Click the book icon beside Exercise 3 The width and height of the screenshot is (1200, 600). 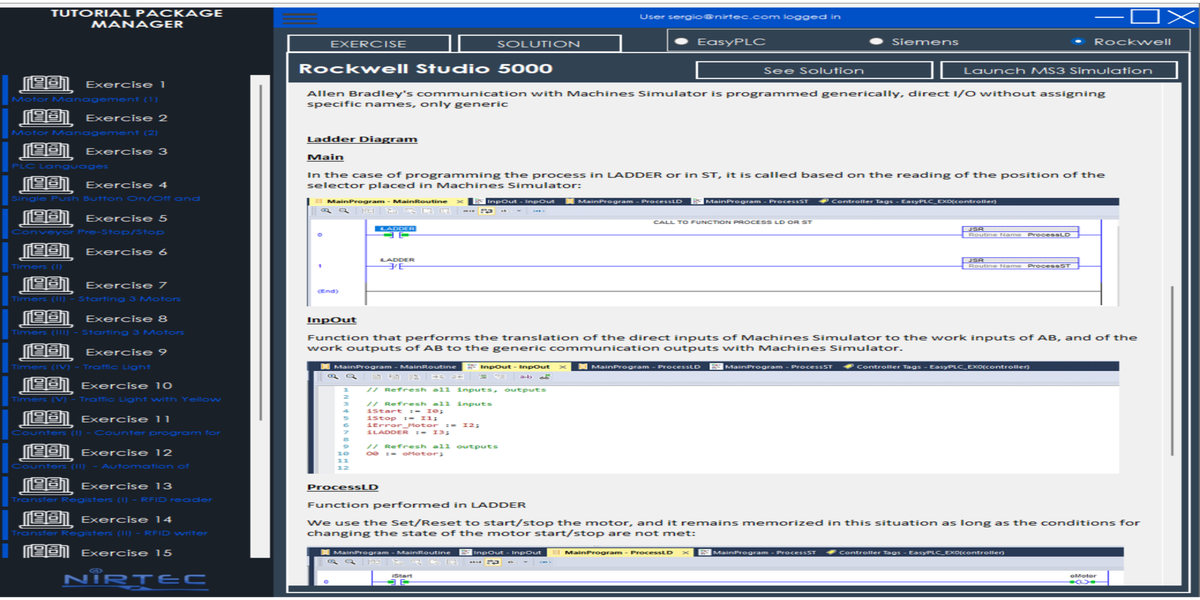tap(45, 151)
